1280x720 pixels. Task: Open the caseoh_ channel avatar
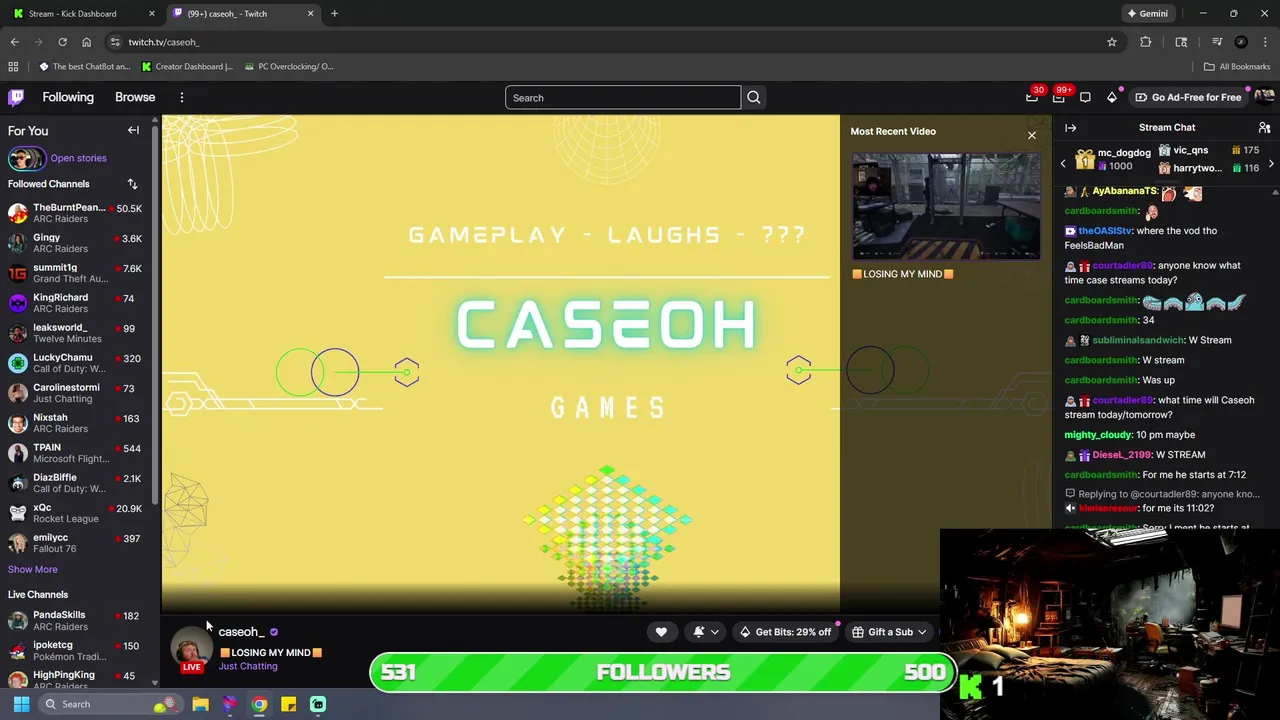[x=190, y=647]
